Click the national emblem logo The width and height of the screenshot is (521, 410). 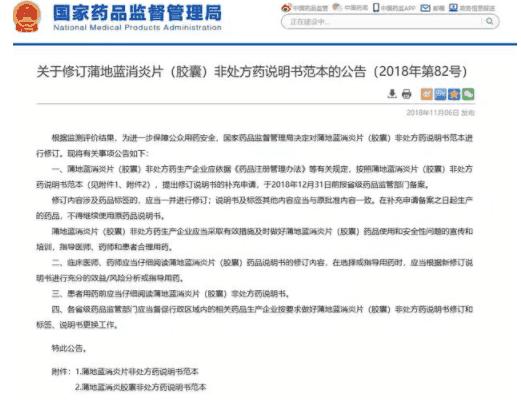click(27, 17)
